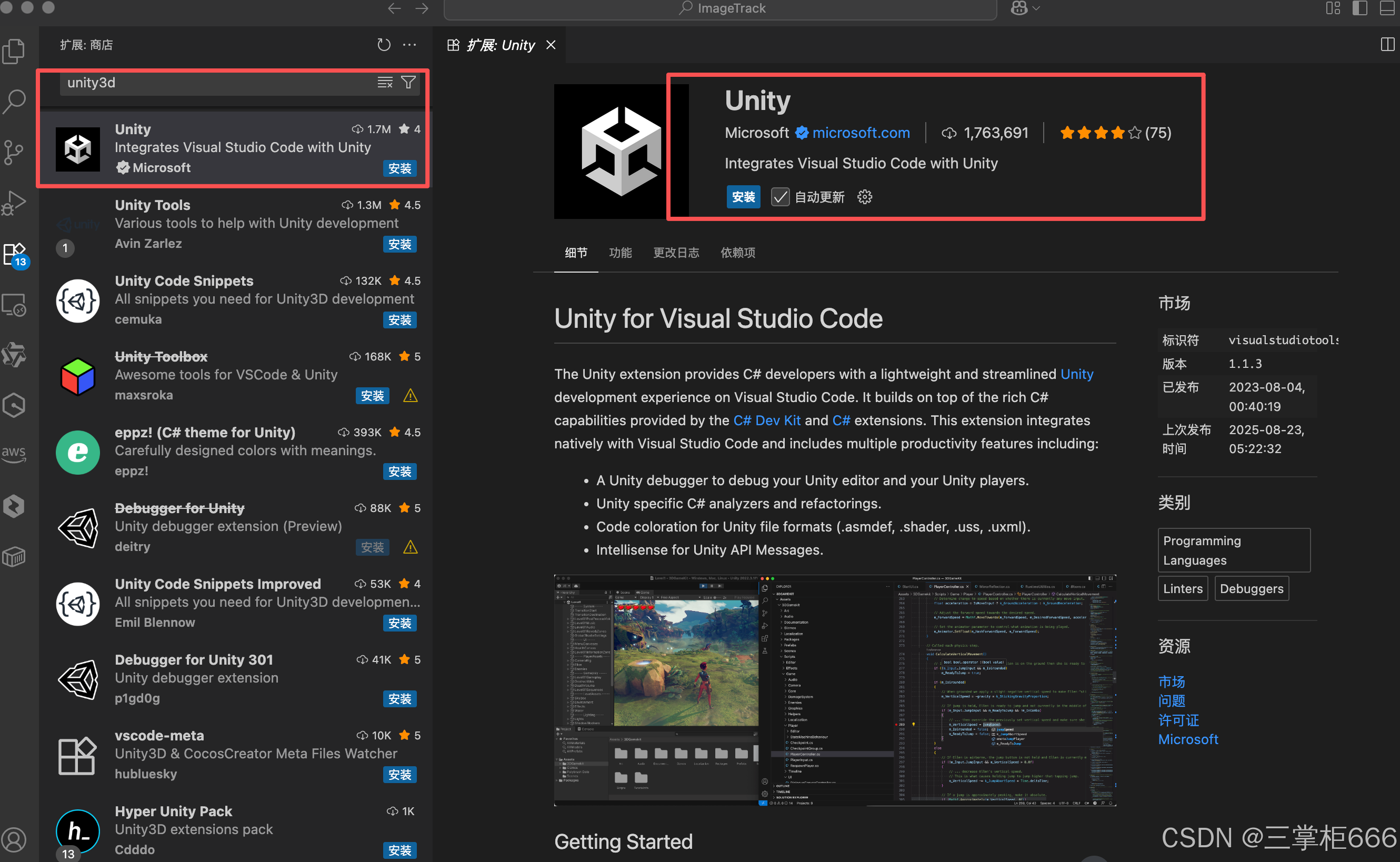The width and height of the screenshot is (1400, 862).
Task: Install the deprecated Unity Toolbox extension
Action: tap(372, 396)
